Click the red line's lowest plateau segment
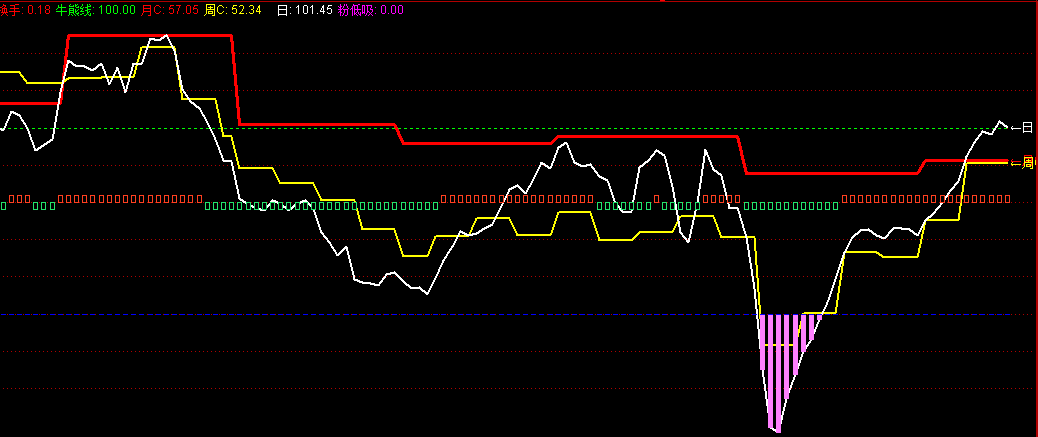Screen dimensions: 1038x437 [830, 173]
